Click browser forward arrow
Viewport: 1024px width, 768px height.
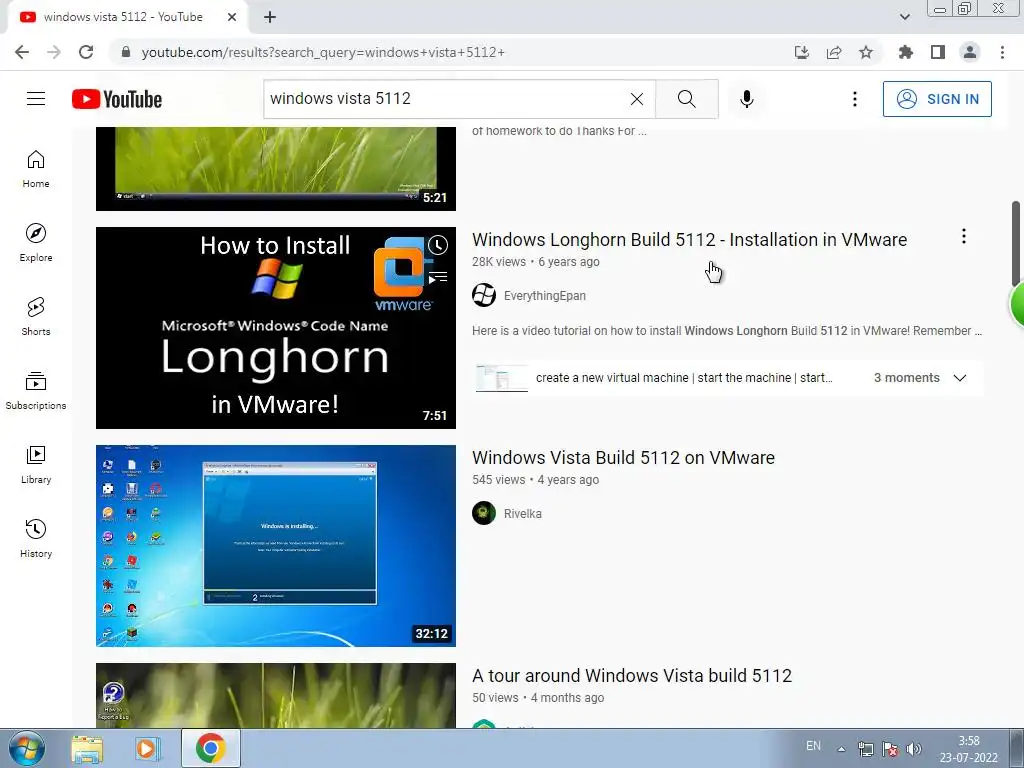click(54, 52)
